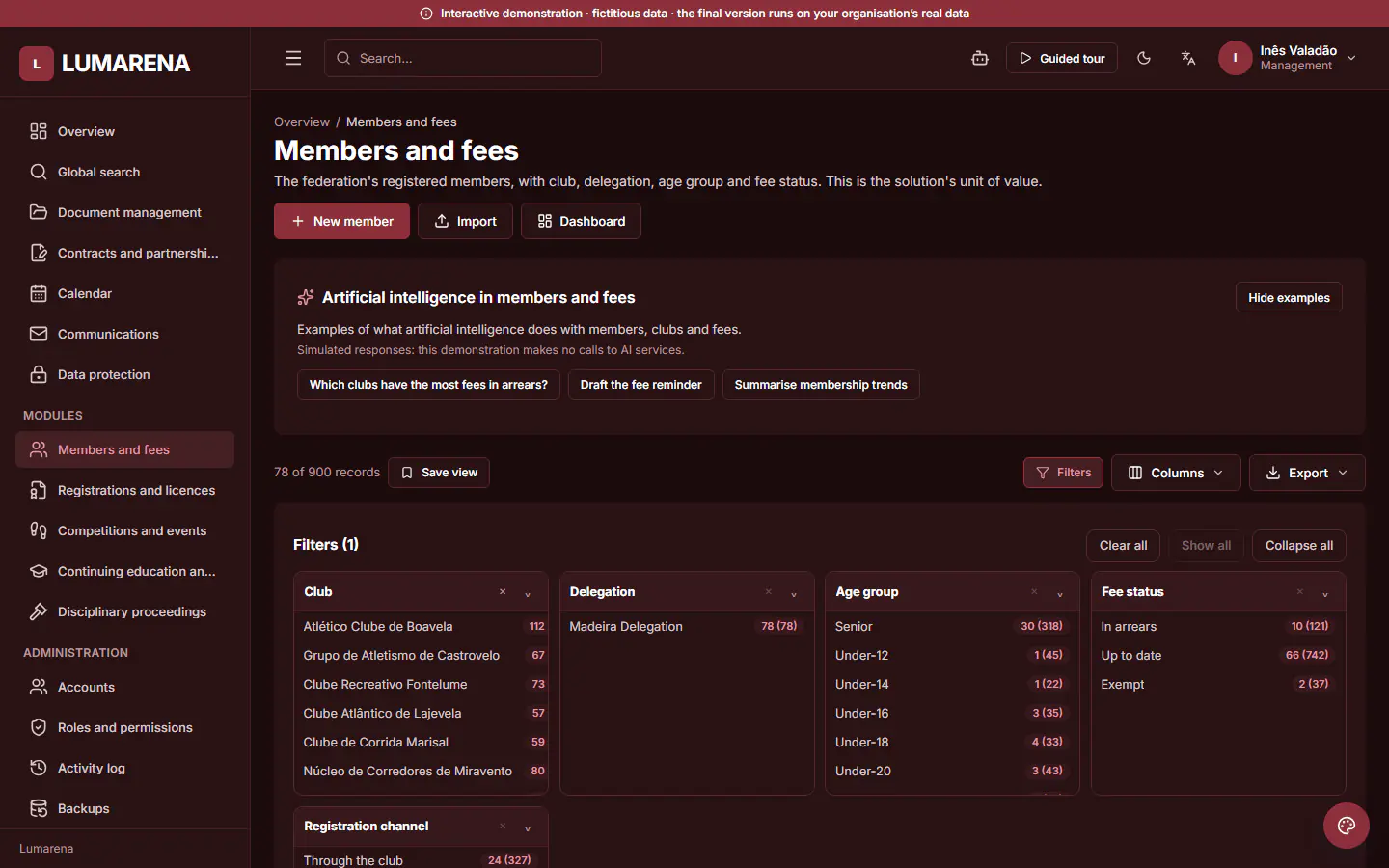The width and height of the screenshot is (1389, 868).
Task: Open the language translate icon
Action: pyautogui.click(x=1188, y=58)
